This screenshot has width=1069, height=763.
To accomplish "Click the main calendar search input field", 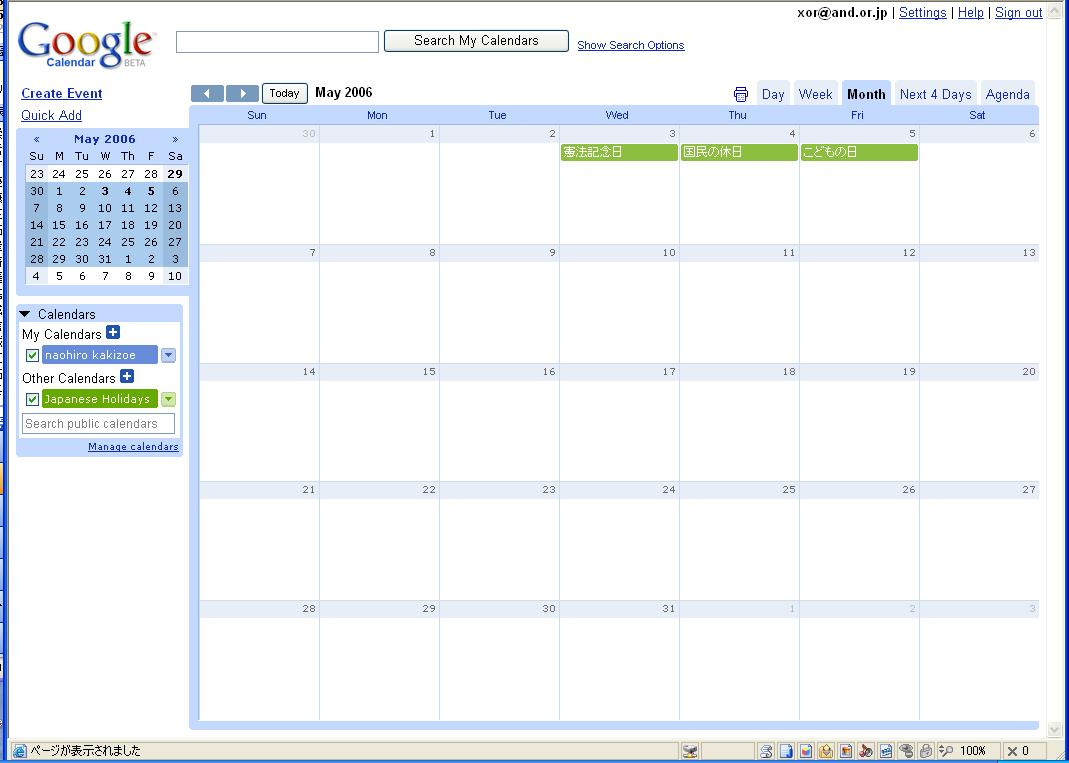I will 277,42.
